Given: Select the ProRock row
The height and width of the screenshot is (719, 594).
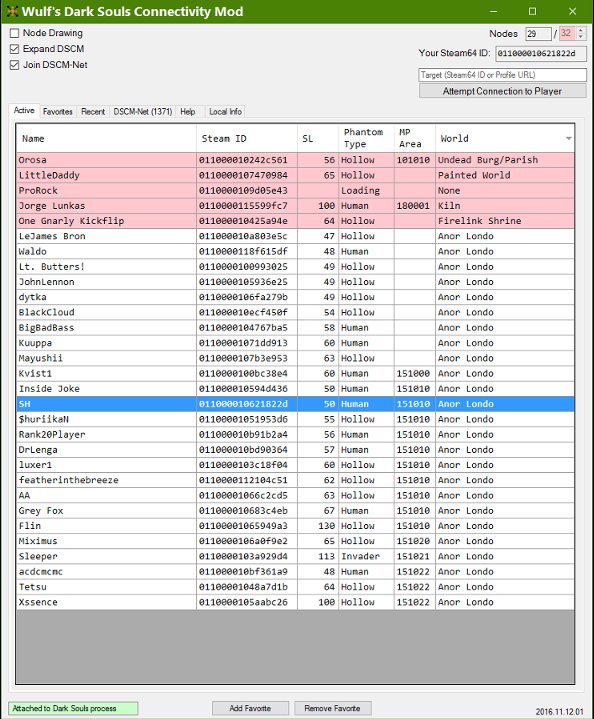Looking at the screenshot, I should [x=295, y=190].
